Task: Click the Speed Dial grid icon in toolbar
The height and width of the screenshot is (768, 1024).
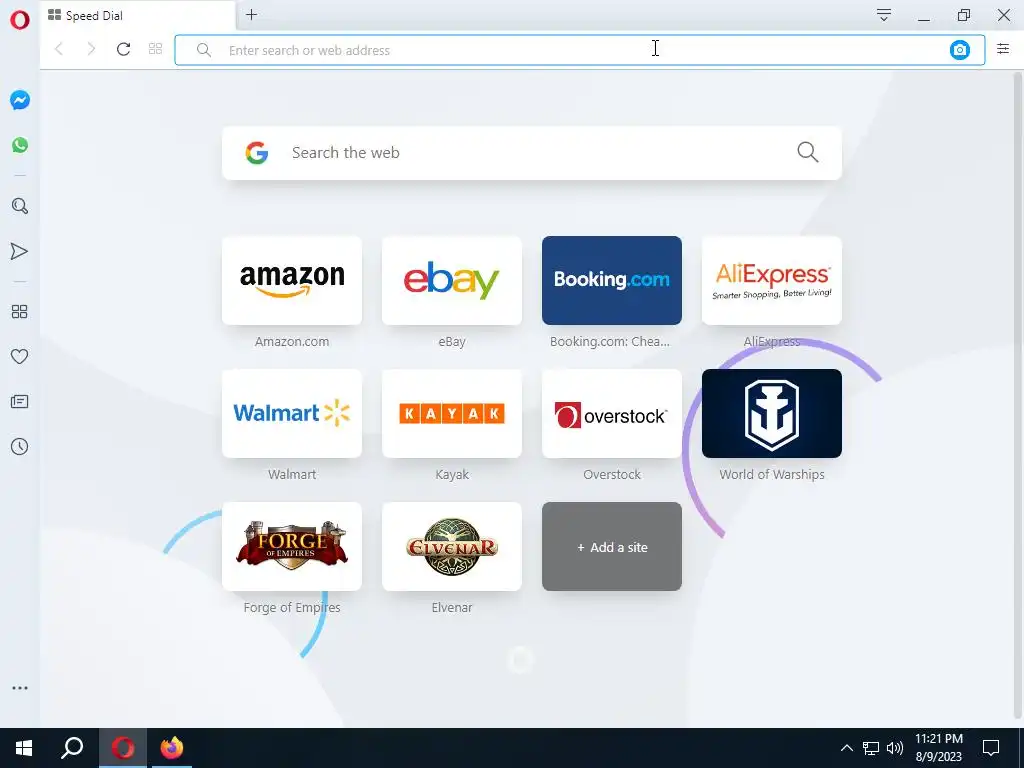Action: pyautogui.click(x=155, y=49)
